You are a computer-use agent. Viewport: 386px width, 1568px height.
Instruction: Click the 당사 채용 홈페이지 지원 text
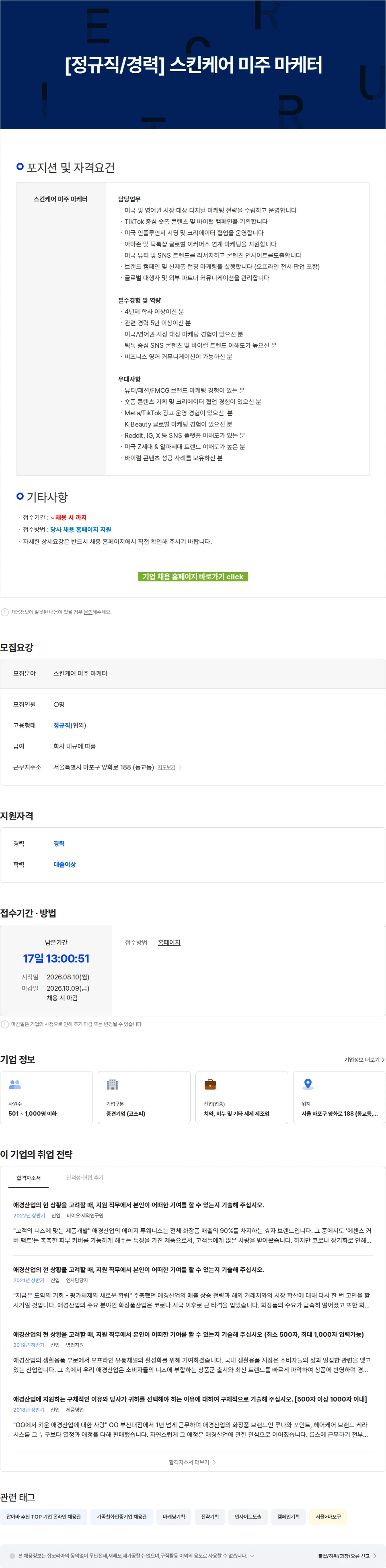[x=80, y=530]
